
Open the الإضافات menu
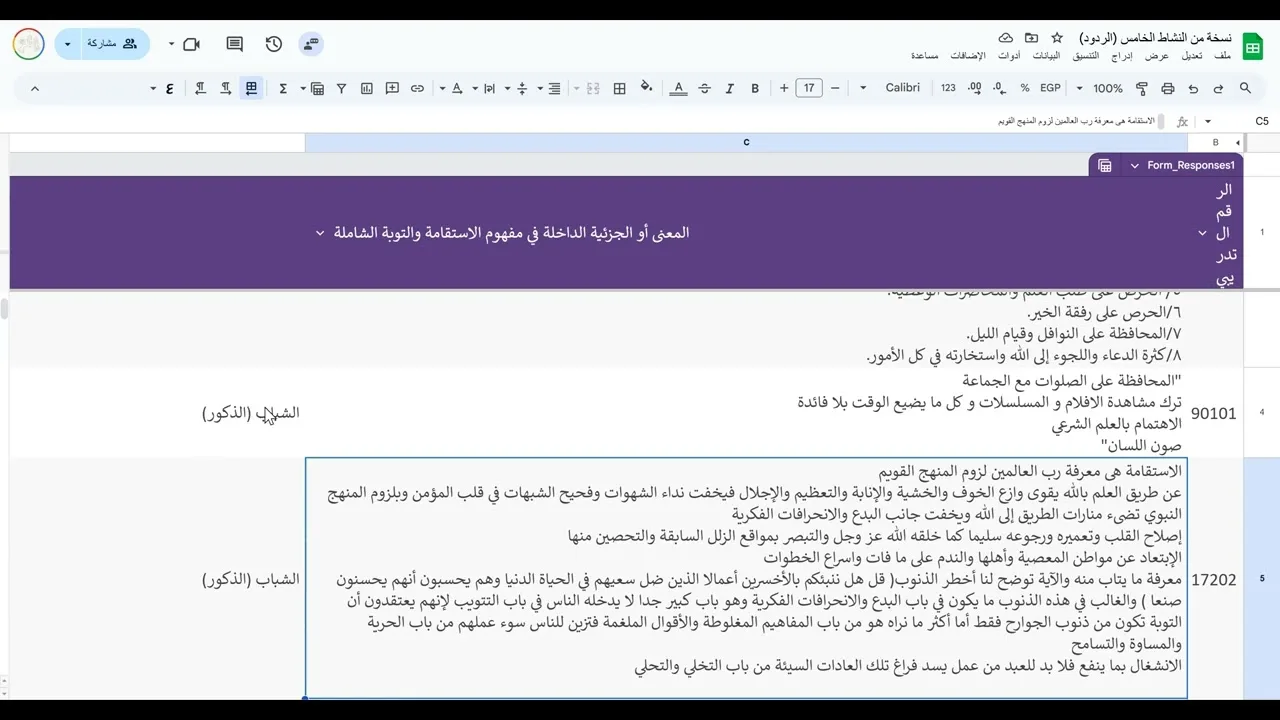pos(968,56)
